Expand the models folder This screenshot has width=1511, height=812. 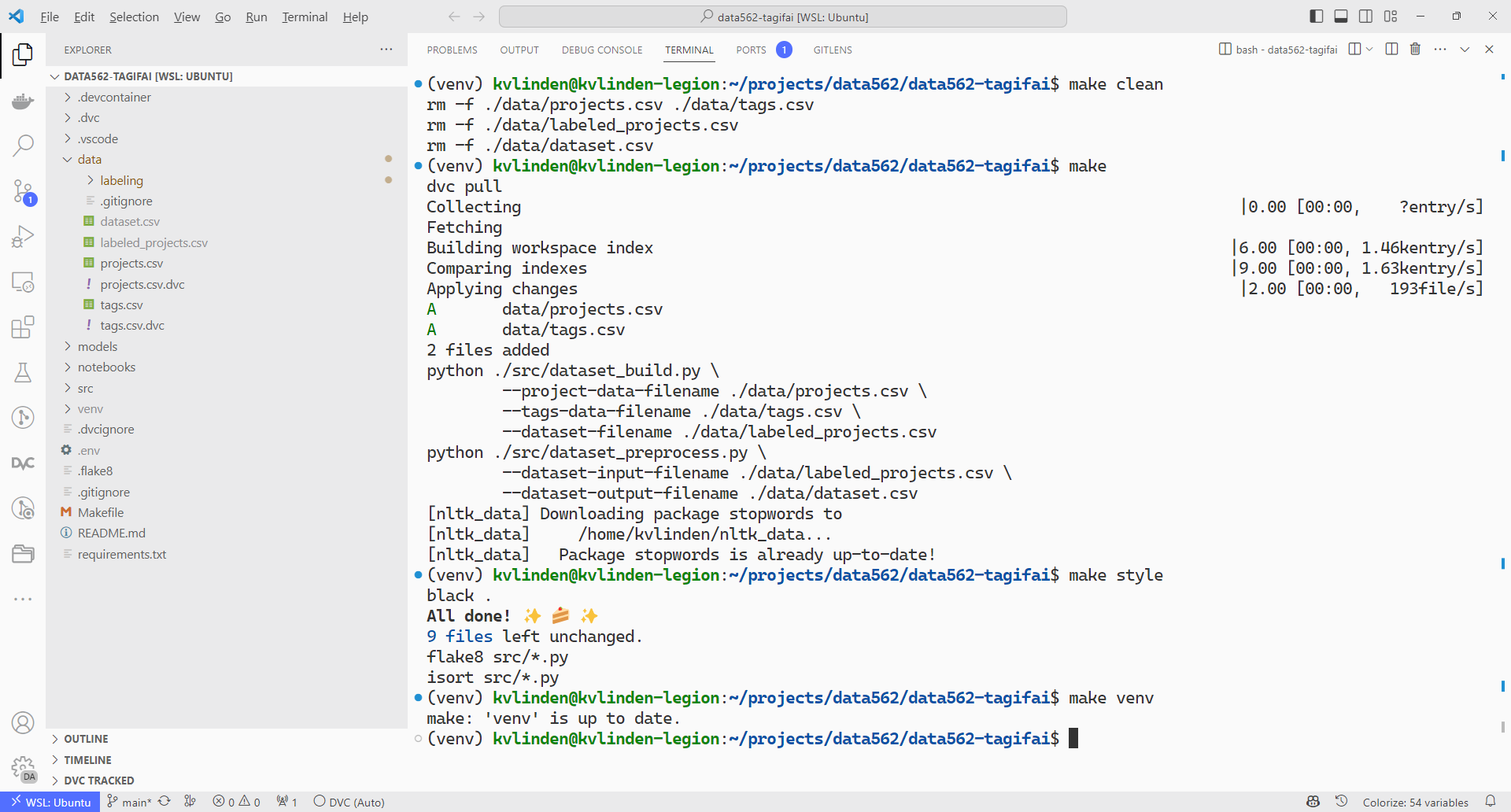tap(98, 346)
